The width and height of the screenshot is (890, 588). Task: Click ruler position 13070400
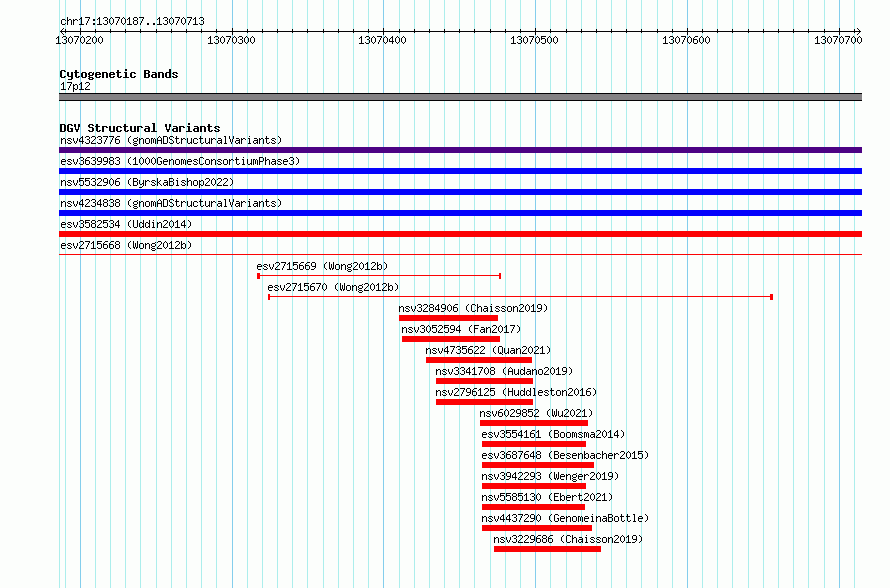pos(383,40)
